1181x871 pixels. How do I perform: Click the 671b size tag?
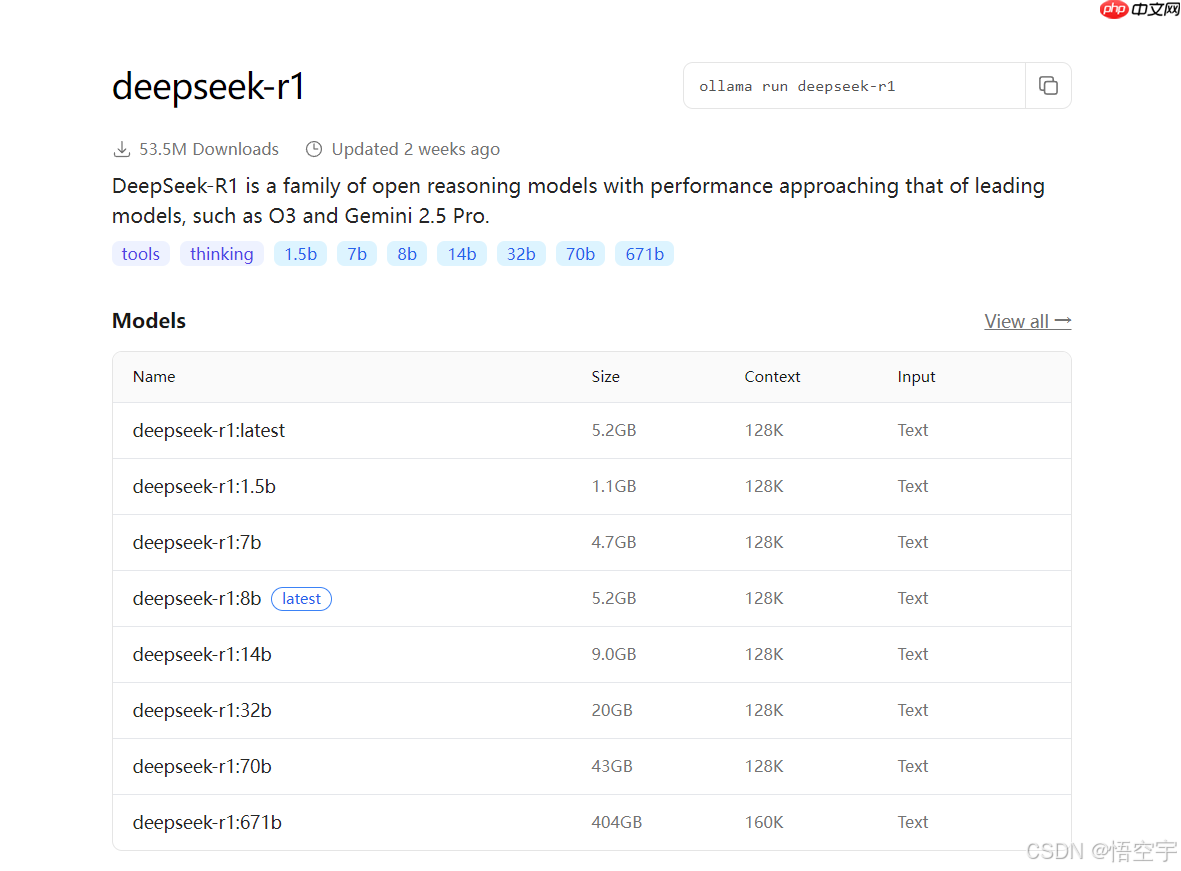pos(644,254)
